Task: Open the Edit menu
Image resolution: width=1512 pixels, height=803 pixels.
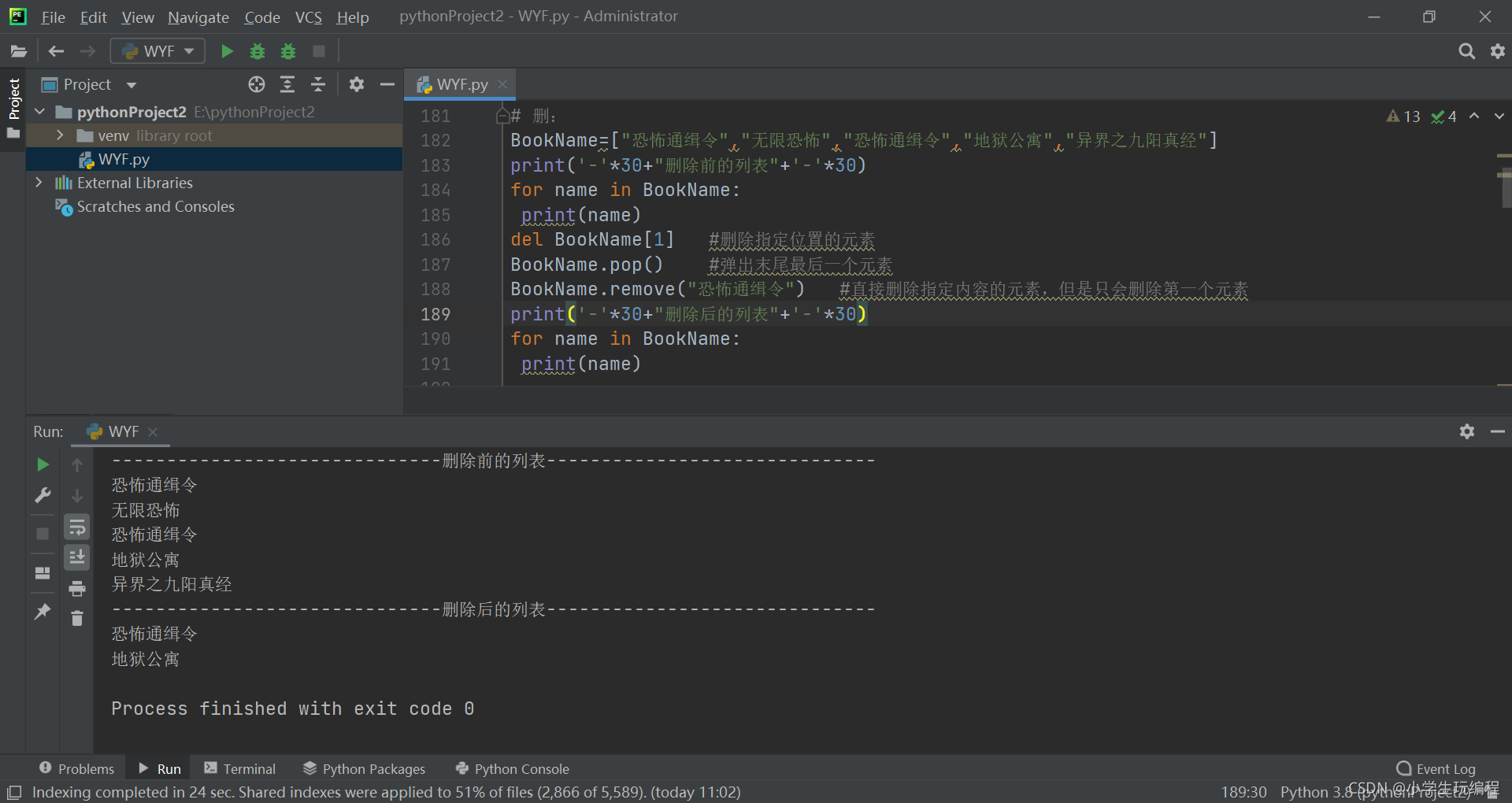Action: pyautogui.click(x=93, y=17)
